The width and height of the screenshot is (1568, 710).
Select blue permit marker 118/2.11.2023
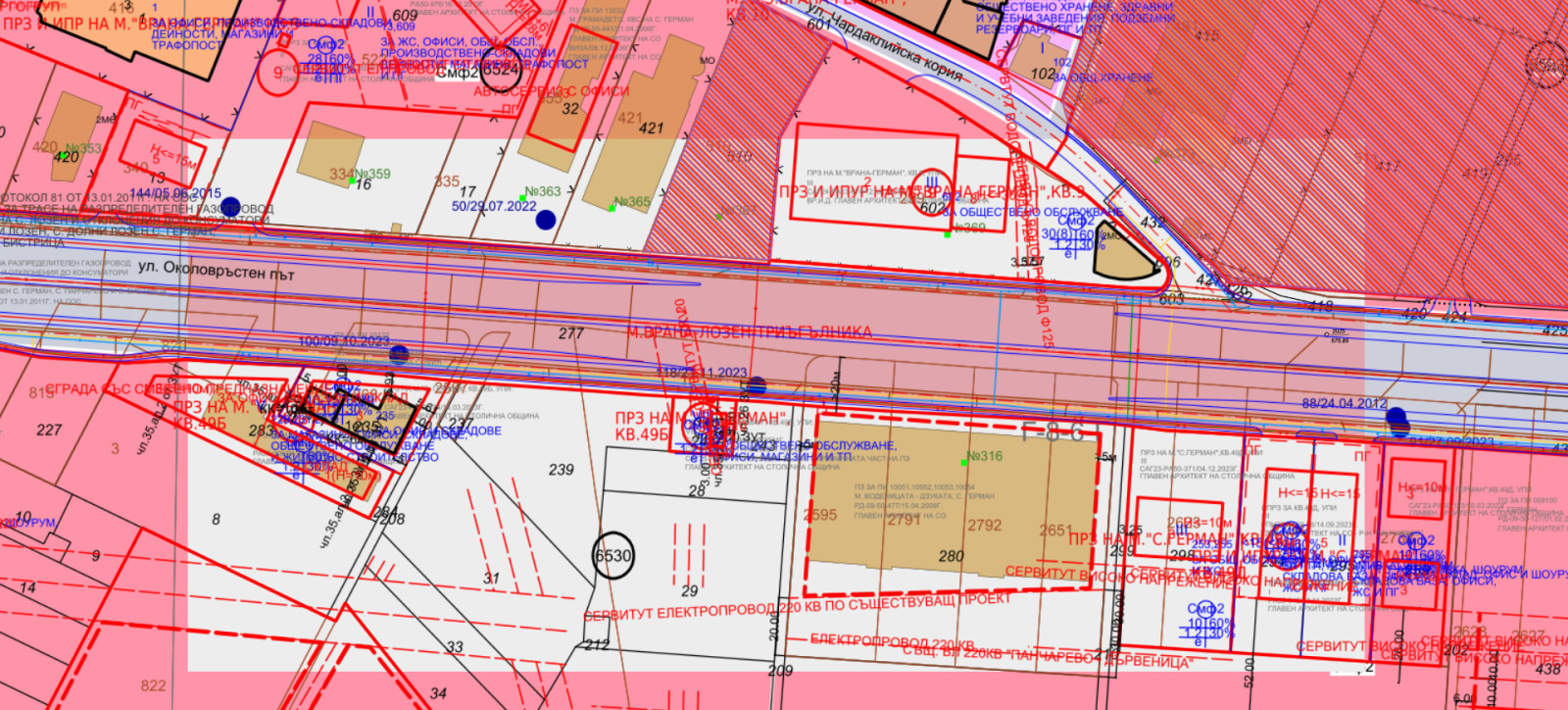tap(758, 384)
